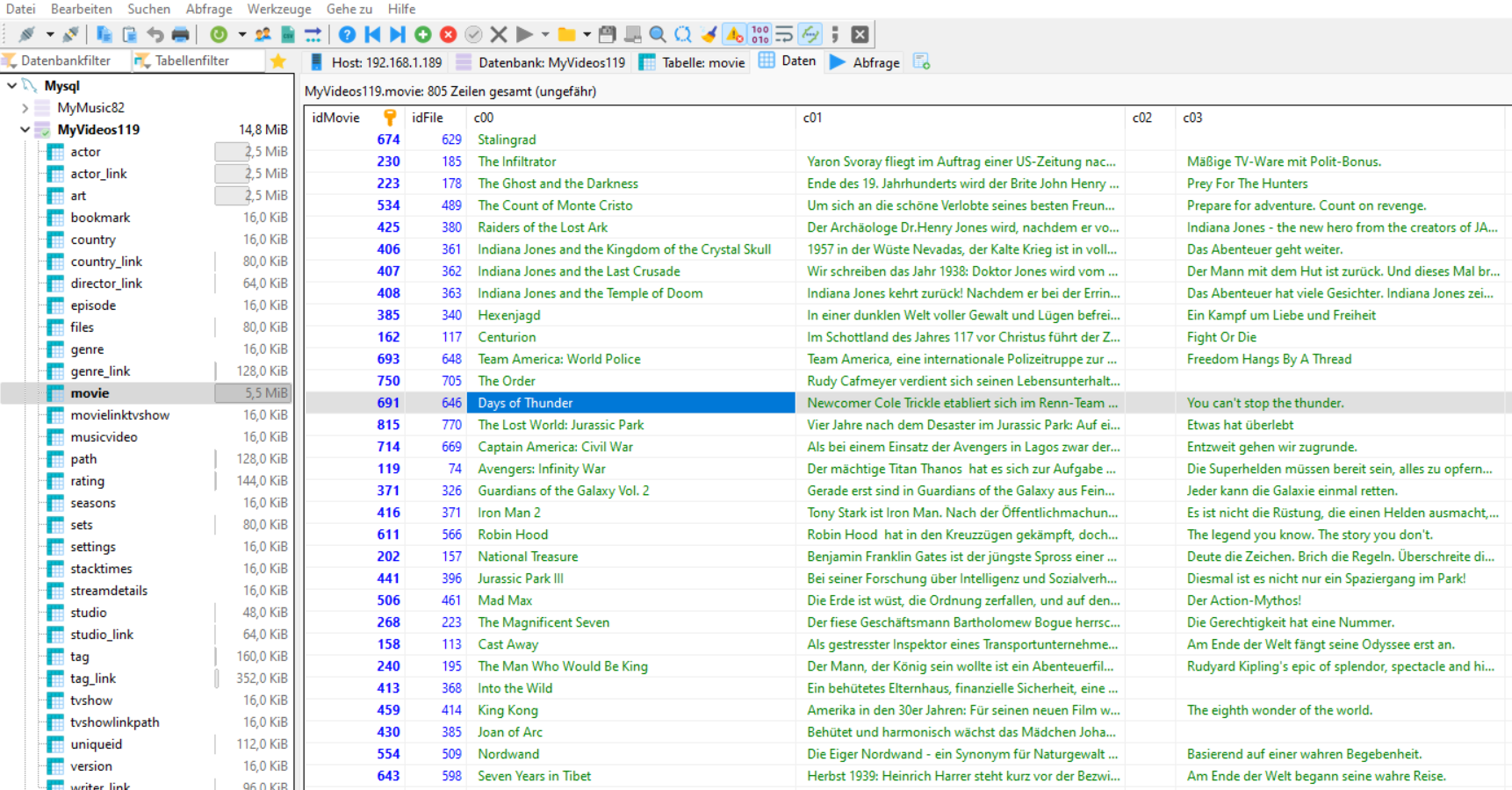Open the dropdown beside the folder icon
This screenshot has height=790, width=1512.
coord(587,34)
